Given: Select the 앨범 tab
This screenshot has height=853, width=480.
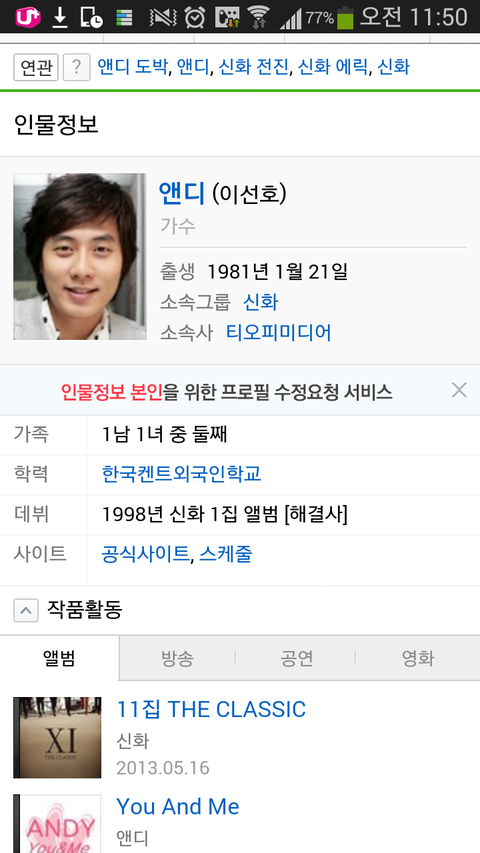Looking at the screenshot, I should (59, 658).
